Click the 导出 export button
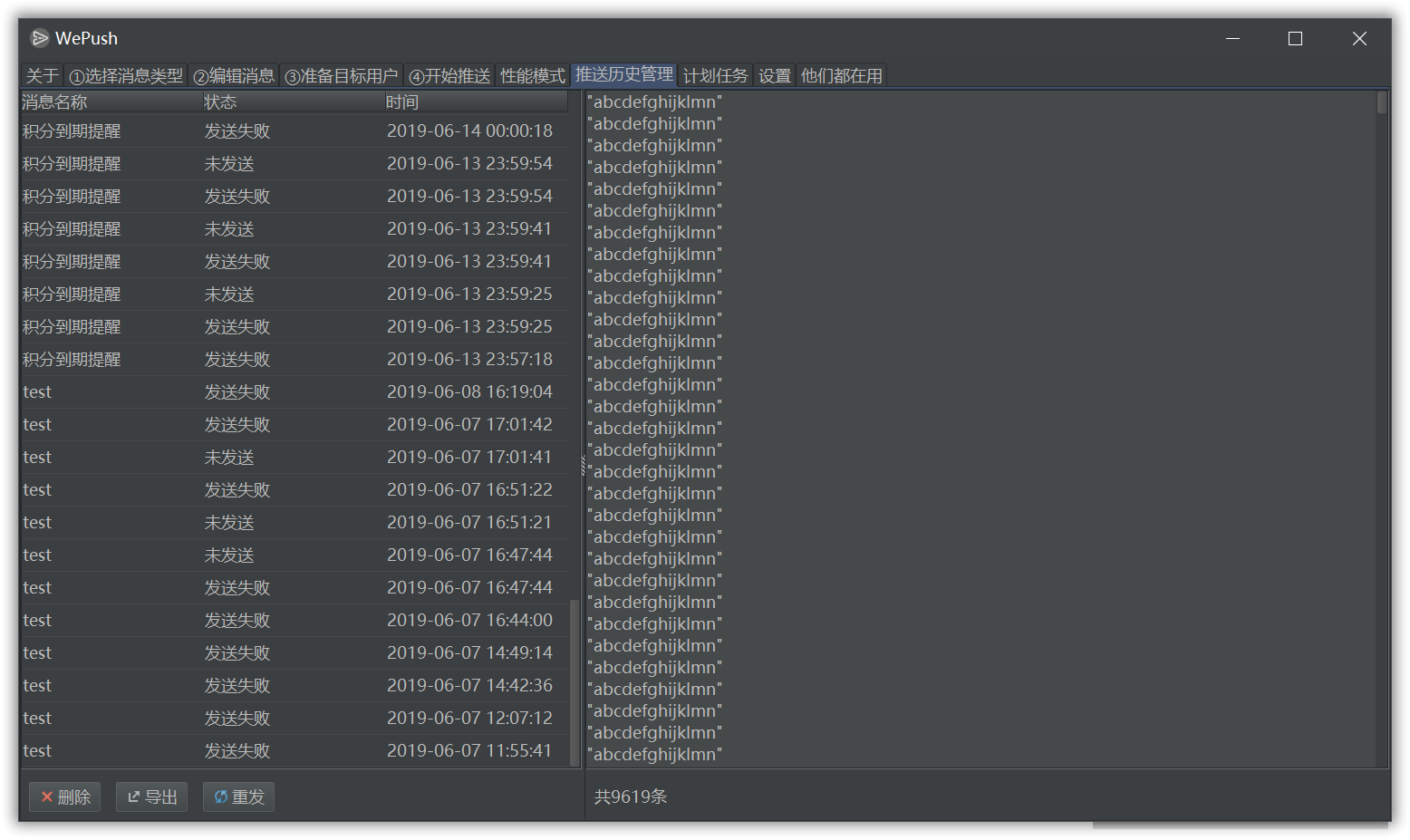This screenshot has width=1410, height=840. coord(151,797)
